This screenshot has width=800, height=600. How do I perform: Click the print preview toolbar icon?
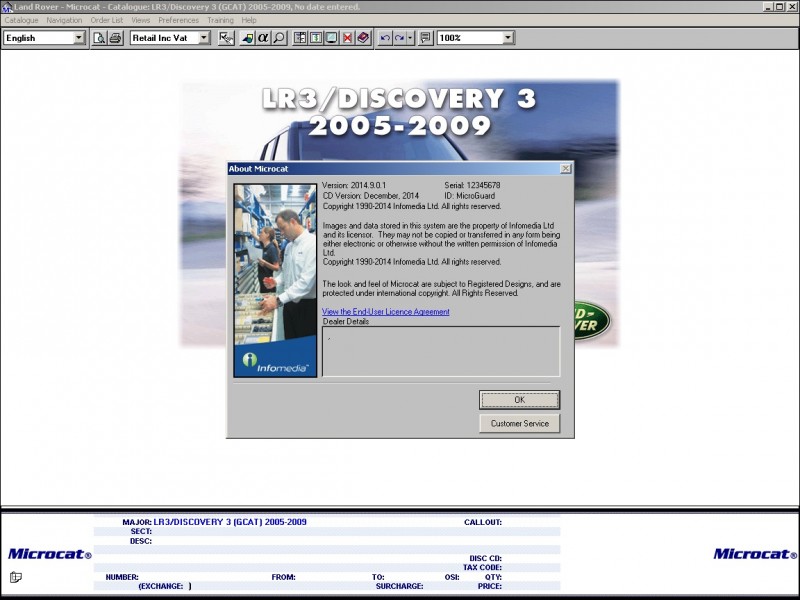click(99, 38)
